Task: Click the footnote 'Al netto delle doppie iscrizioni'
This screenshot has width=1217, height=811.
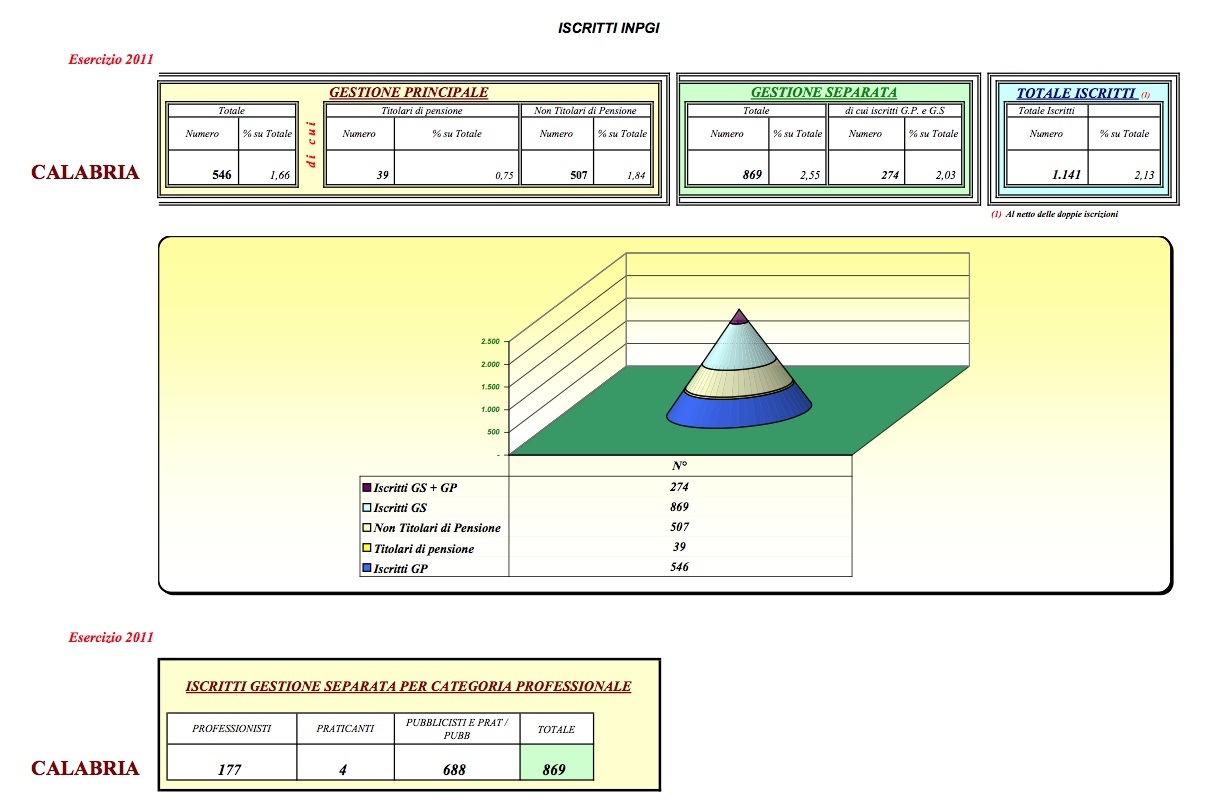Action: (1062, 215)
